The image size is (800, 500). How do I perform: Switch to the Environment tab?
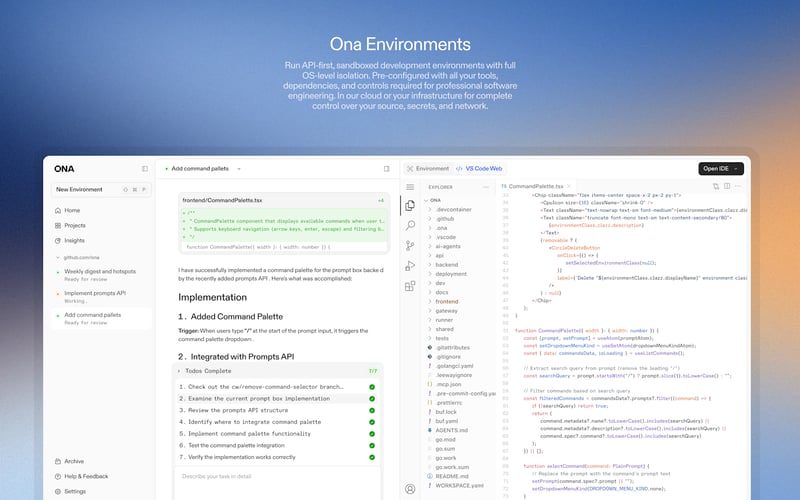428,169
